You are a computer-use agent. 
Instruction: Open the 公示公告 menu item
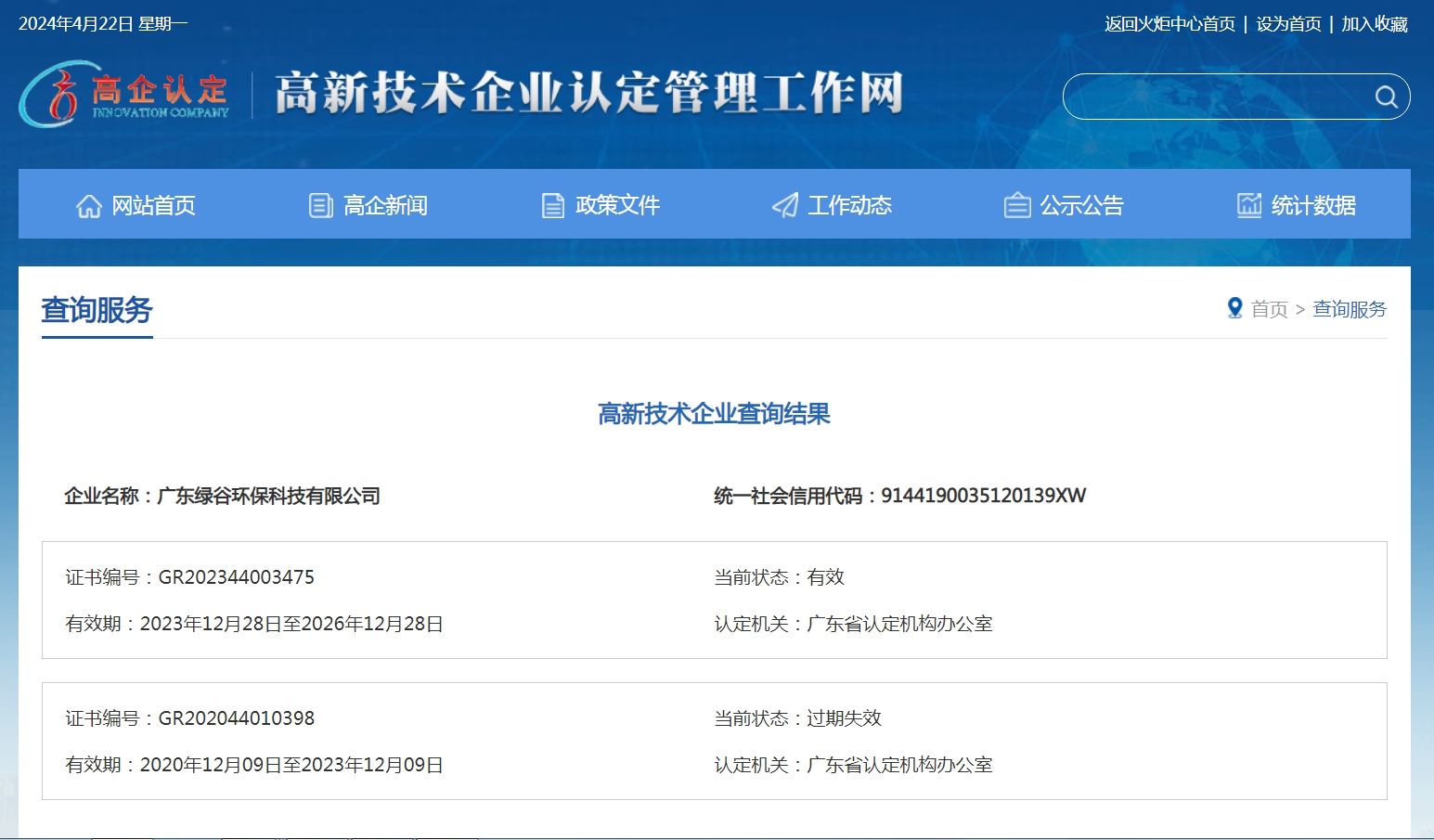point(1064,205)
